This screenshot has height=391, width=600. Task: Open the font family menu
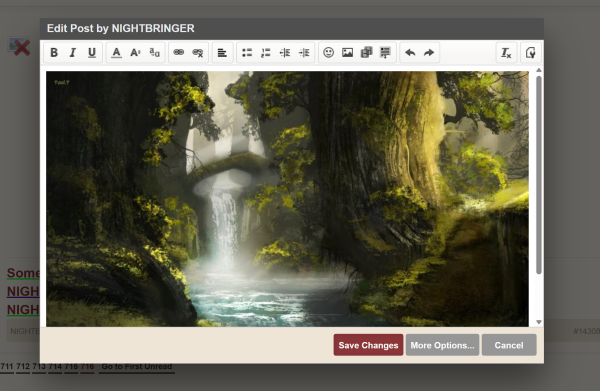tap(154, 52)
